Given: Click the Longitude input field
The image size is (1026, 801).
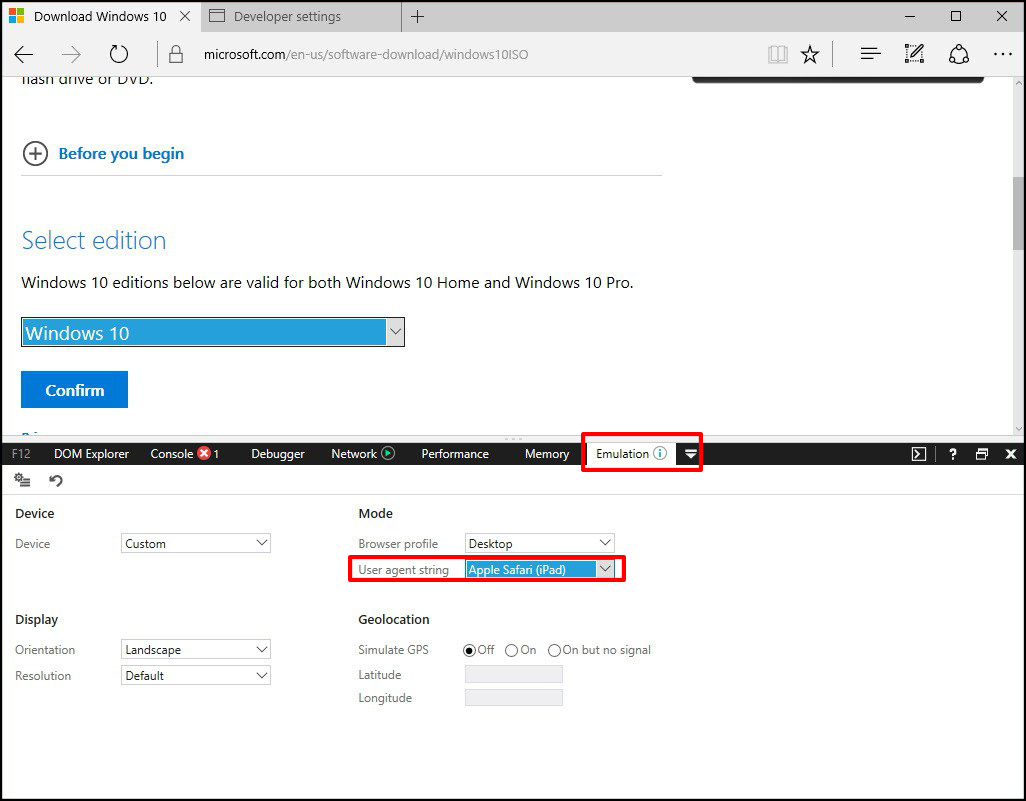Looking at the screenshot, I should coord(514,698).
